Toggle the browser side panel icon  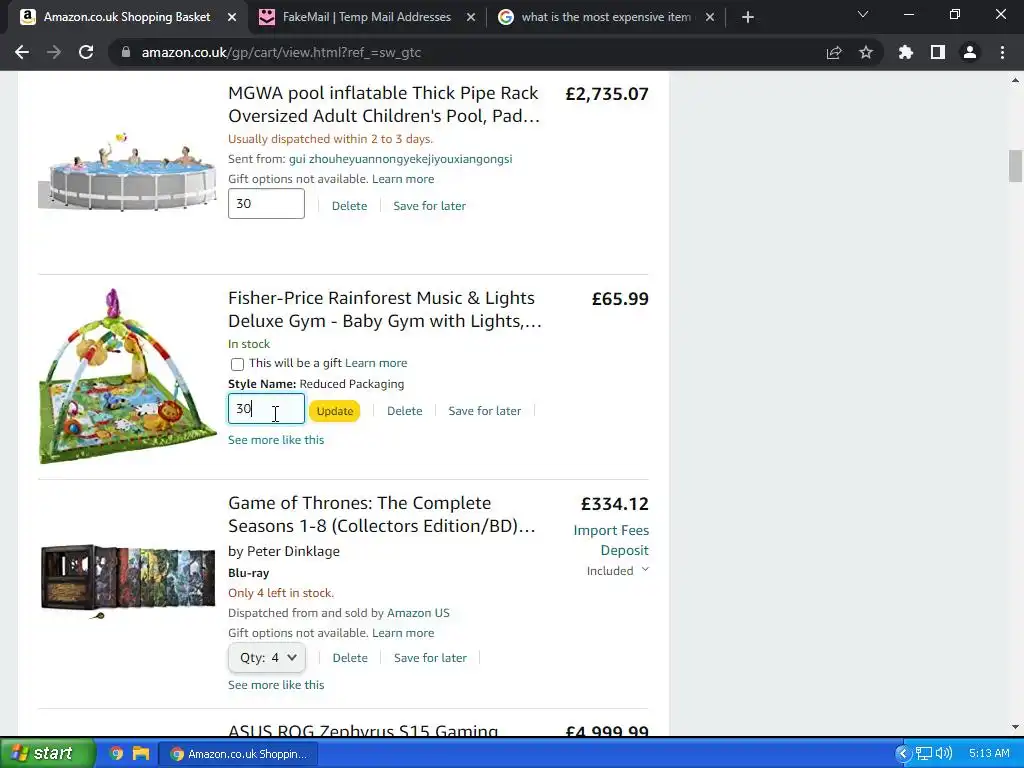(x=938, y=52)
